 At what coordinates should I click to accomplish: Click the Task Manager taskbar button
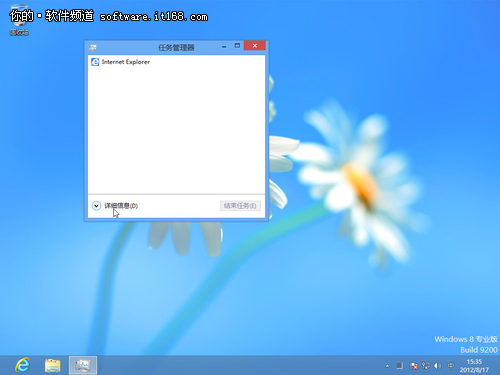coord(83,365)
